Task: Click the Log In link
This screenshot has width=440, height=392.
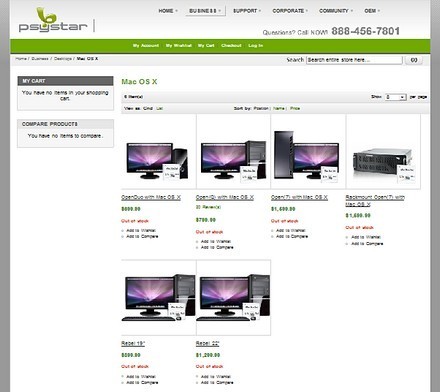Action: pyautogui.click(x=256, y=45)
